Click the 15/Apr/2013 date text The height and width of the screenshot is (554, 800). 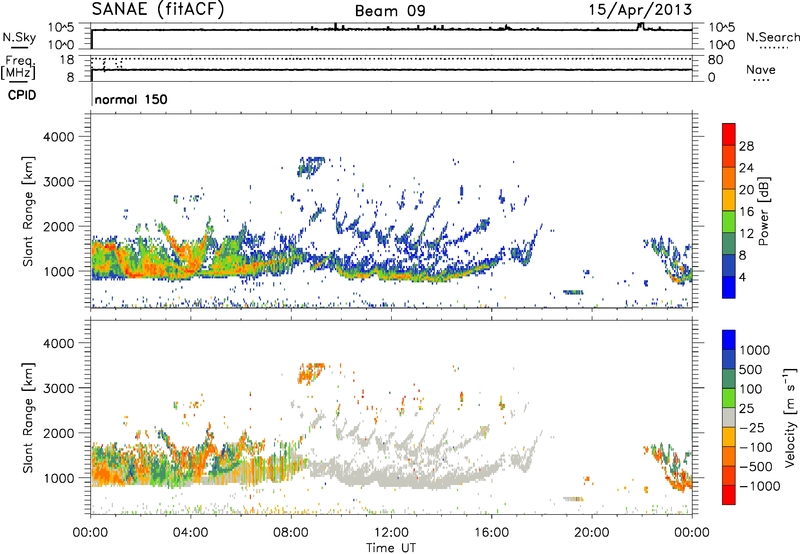tap(640, 10)
